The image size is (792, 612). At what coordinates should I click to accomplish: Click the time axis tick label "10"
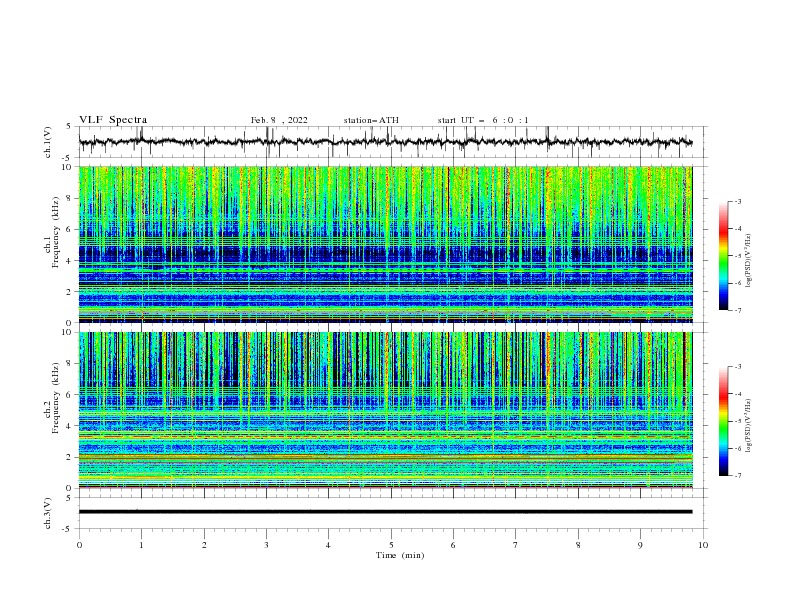pos(703,545)
